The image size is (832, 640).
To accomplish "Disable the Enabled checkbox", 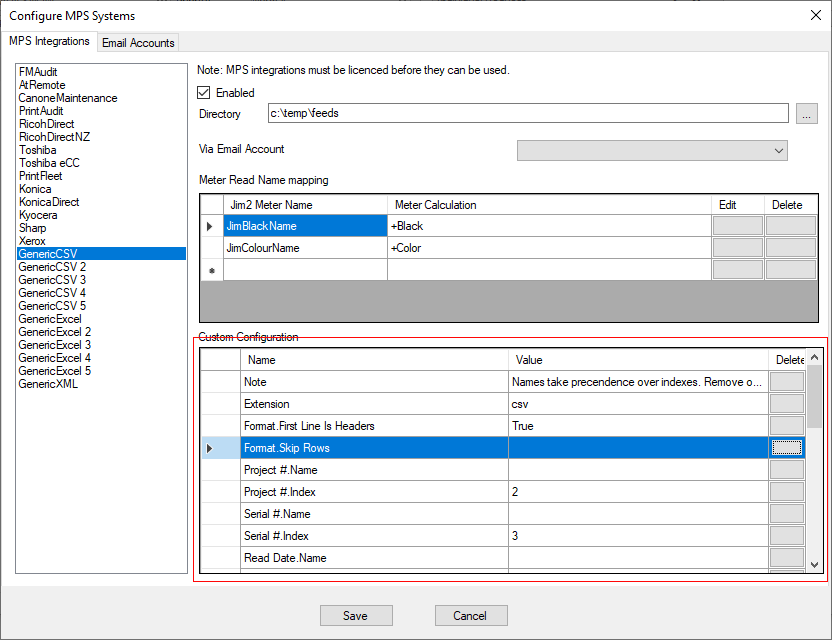I will [x=202, y=91].
